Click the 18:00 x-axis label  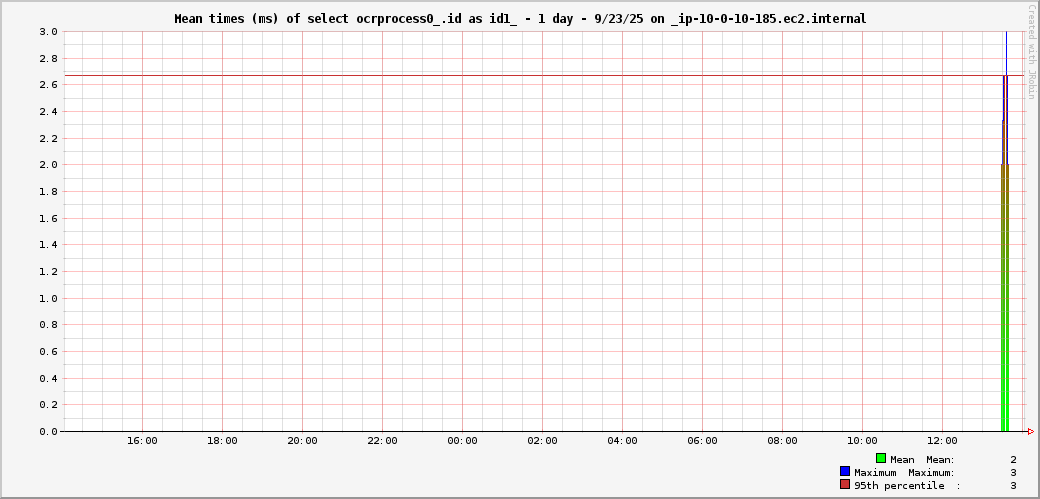pyautogui.click(x=222, y=441)
